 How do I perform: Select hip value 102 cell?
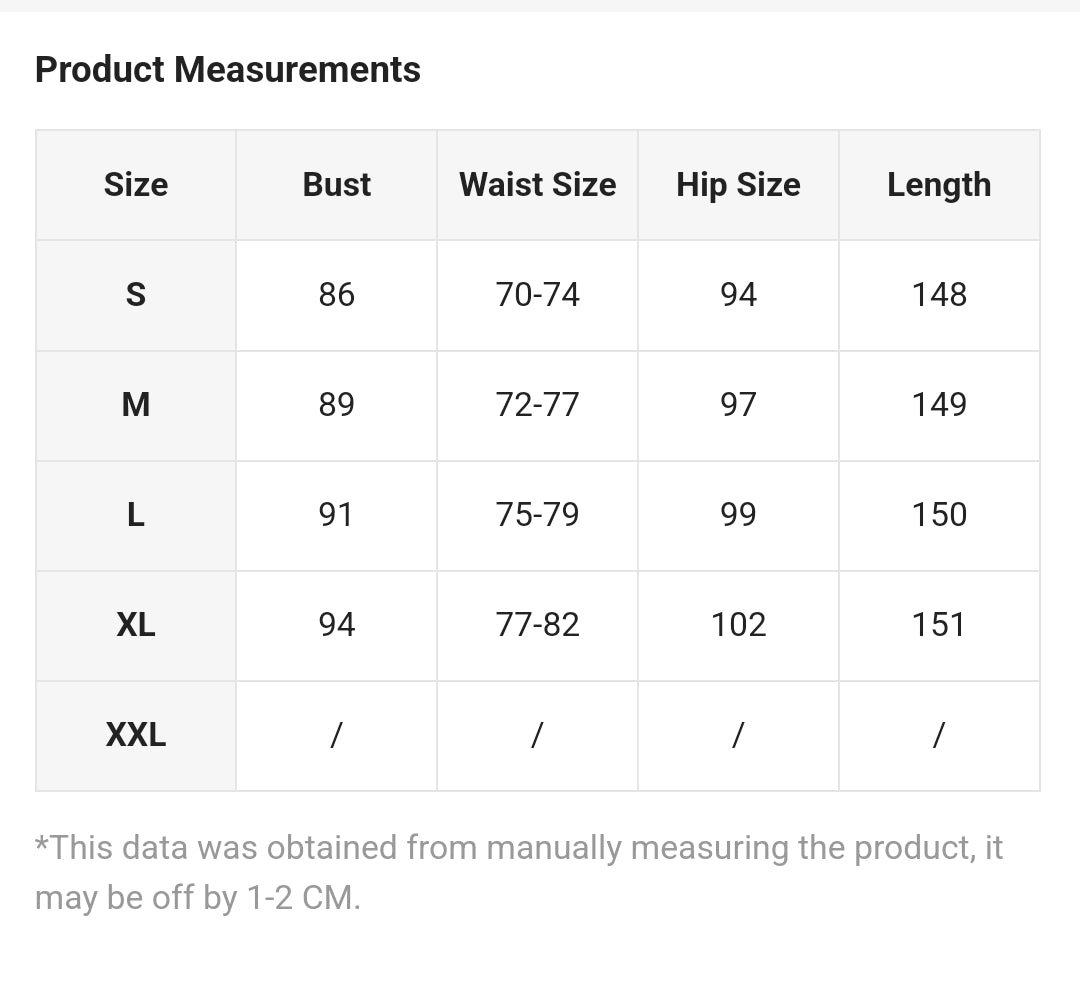click(738, 626)
